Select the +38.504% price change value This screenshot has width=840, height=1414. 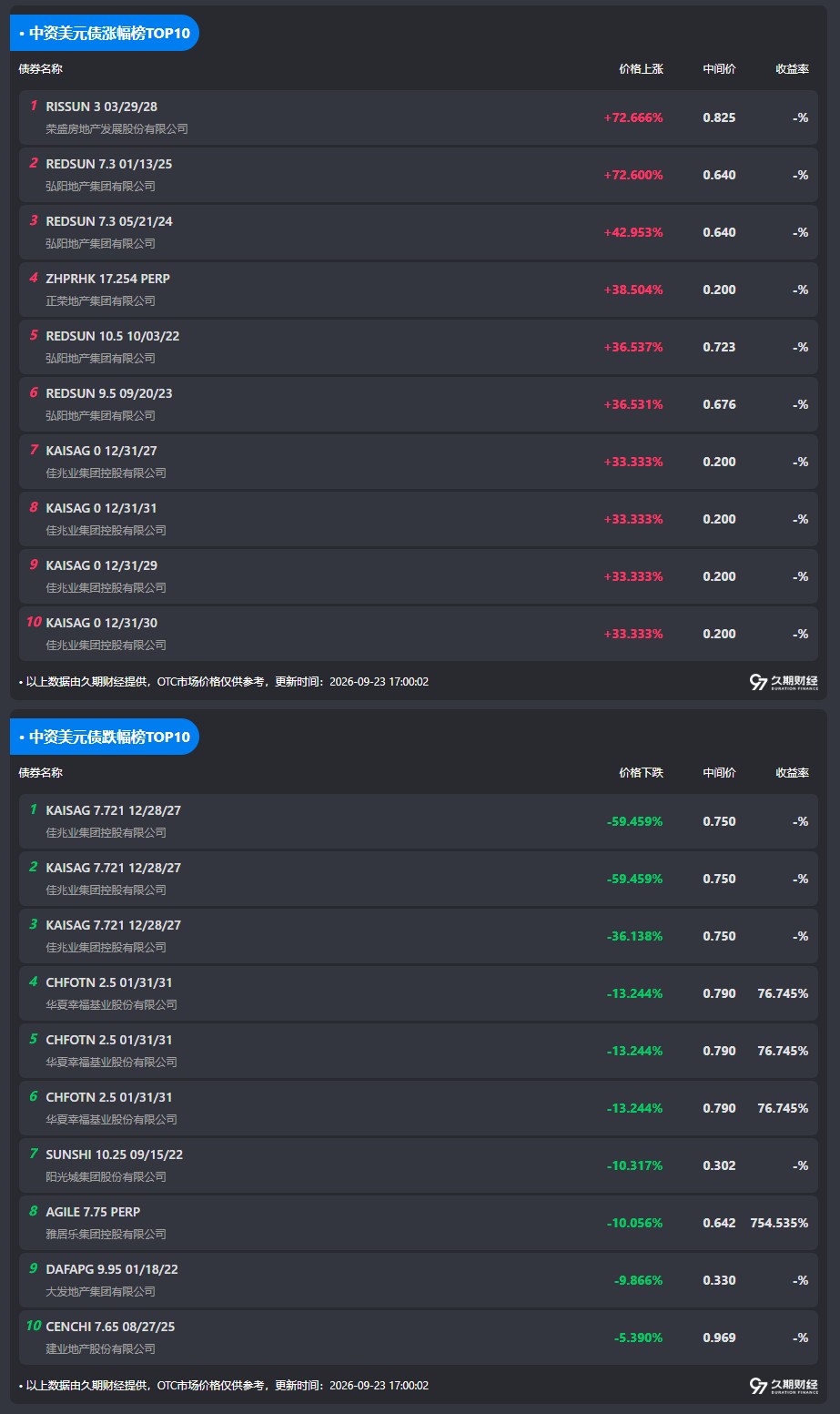633,290
